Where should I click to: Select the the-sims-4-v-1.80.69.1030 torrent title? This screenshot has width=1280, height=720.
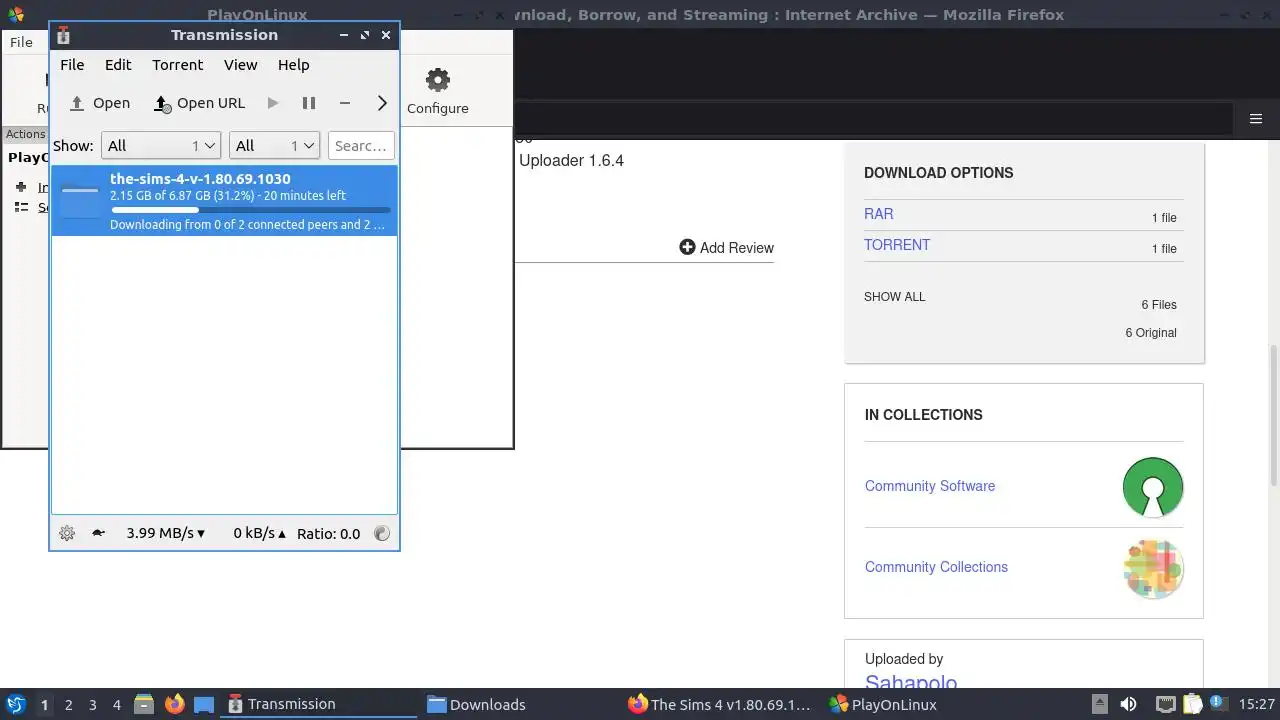(x=200, y=179)
